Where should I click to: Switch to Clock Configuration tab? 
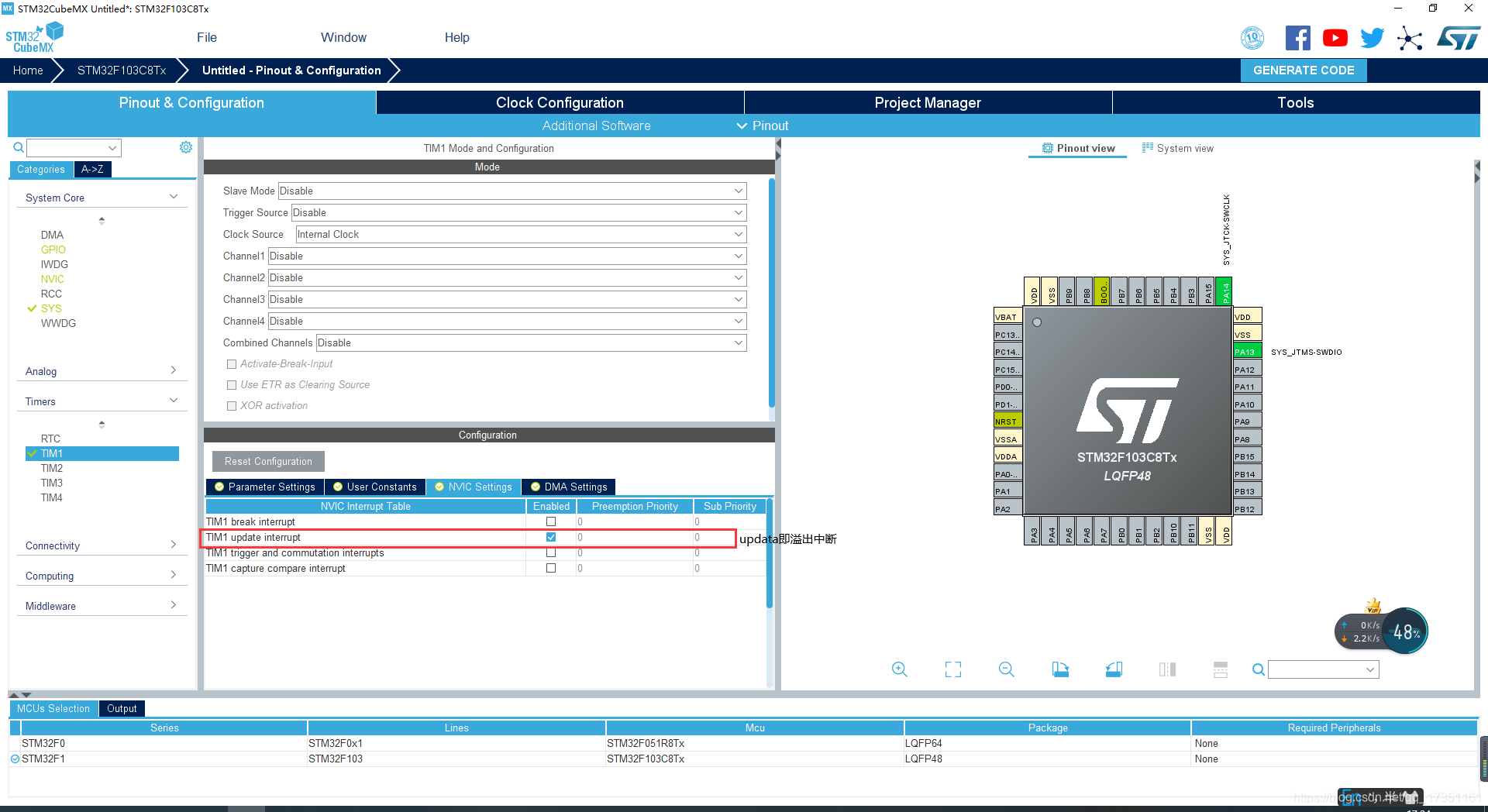[560, 102]
